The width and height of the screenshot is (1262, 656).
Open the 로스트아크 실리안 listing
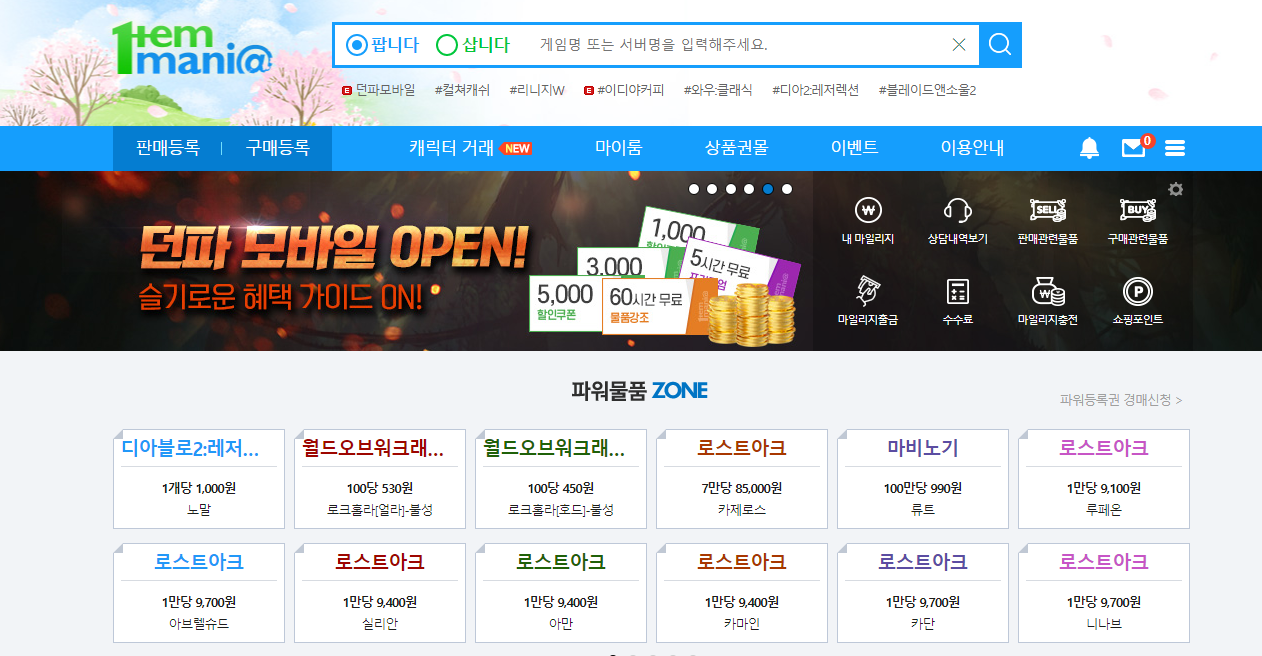[380, 593]
